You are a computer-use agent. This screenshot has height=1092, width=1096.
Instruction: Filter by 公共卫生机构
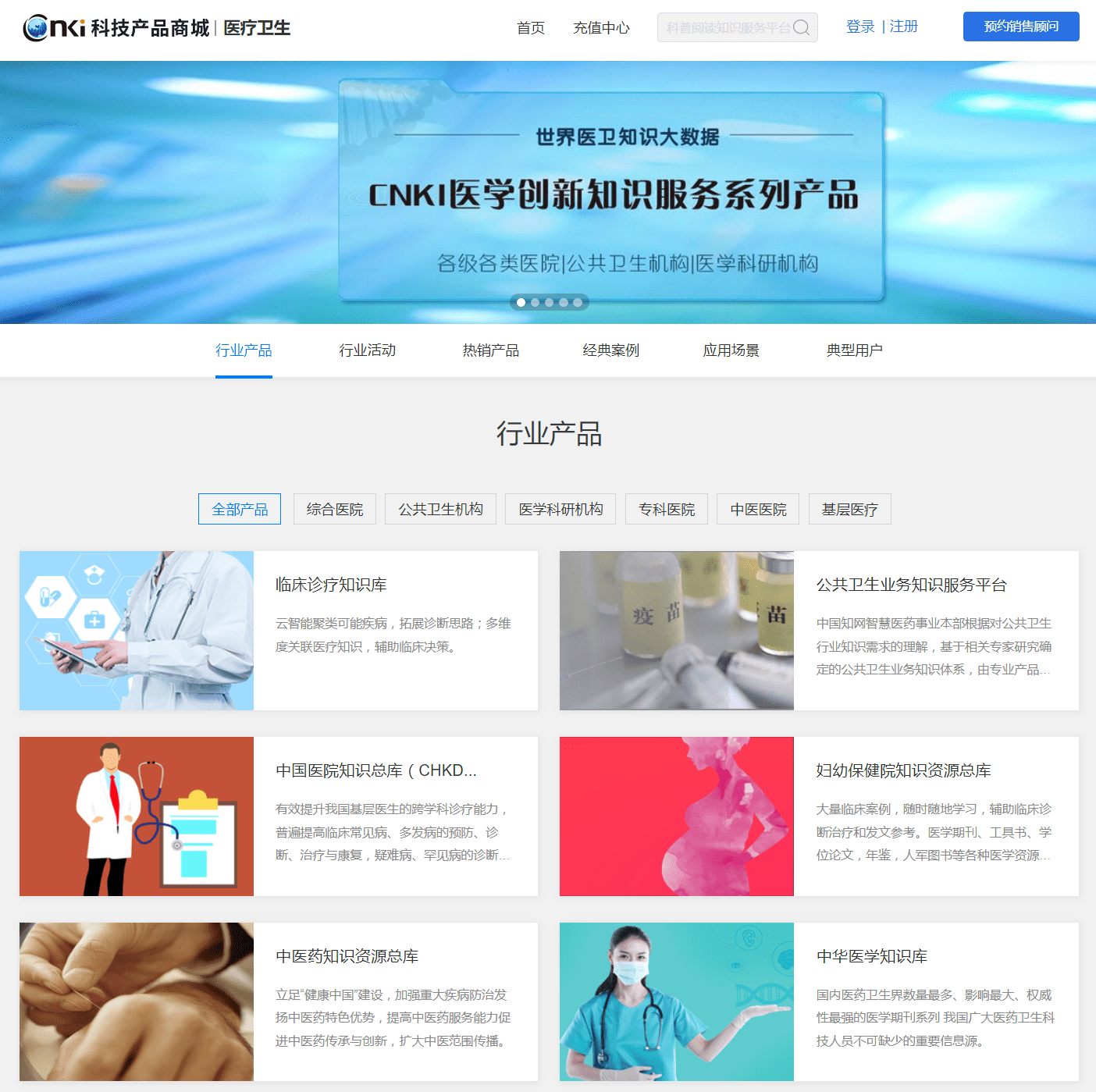[x=440, y=509]
